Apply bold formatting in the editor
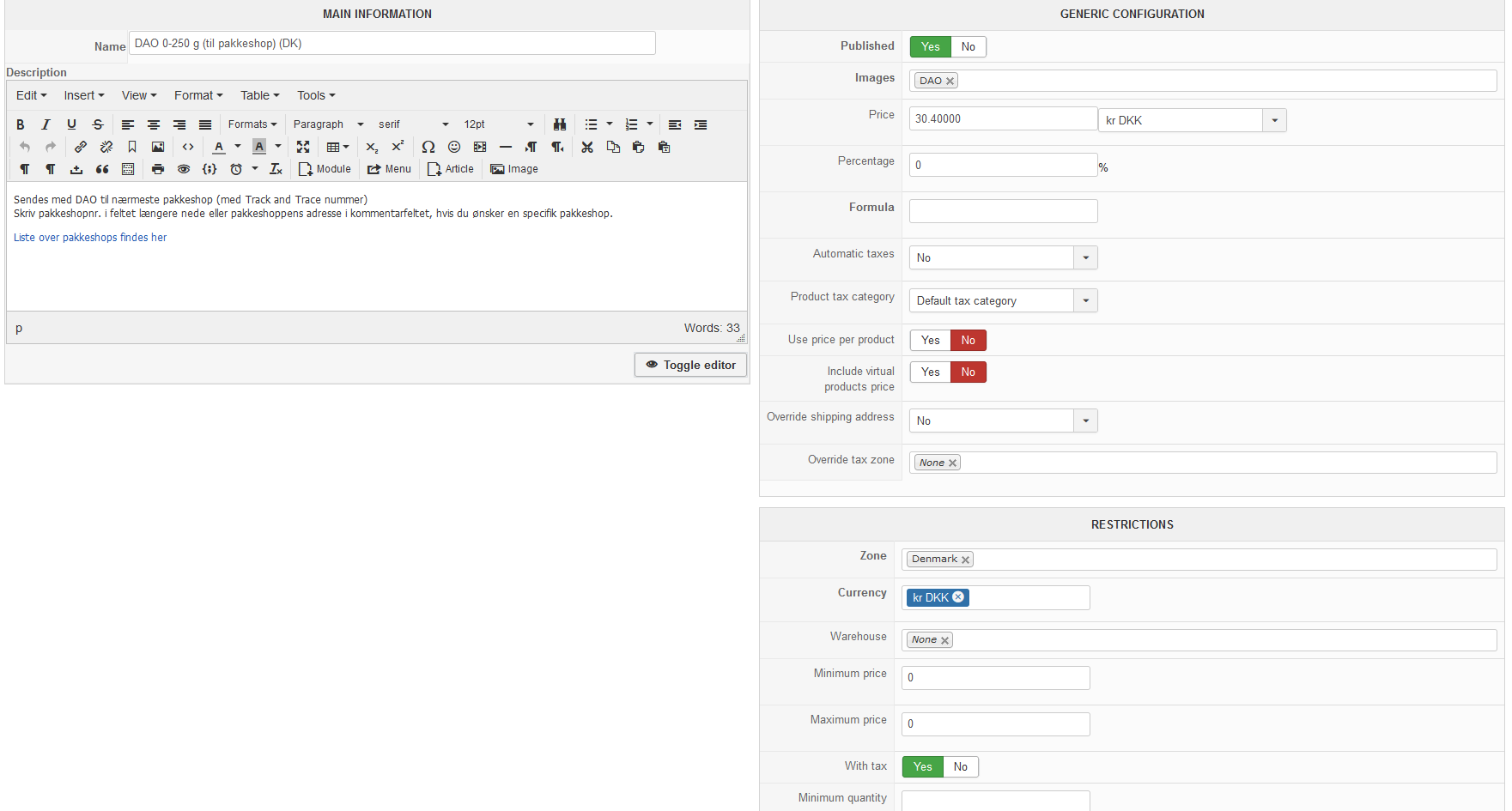Viewport: 1512px width, 811px height. [x=21, y=124]
